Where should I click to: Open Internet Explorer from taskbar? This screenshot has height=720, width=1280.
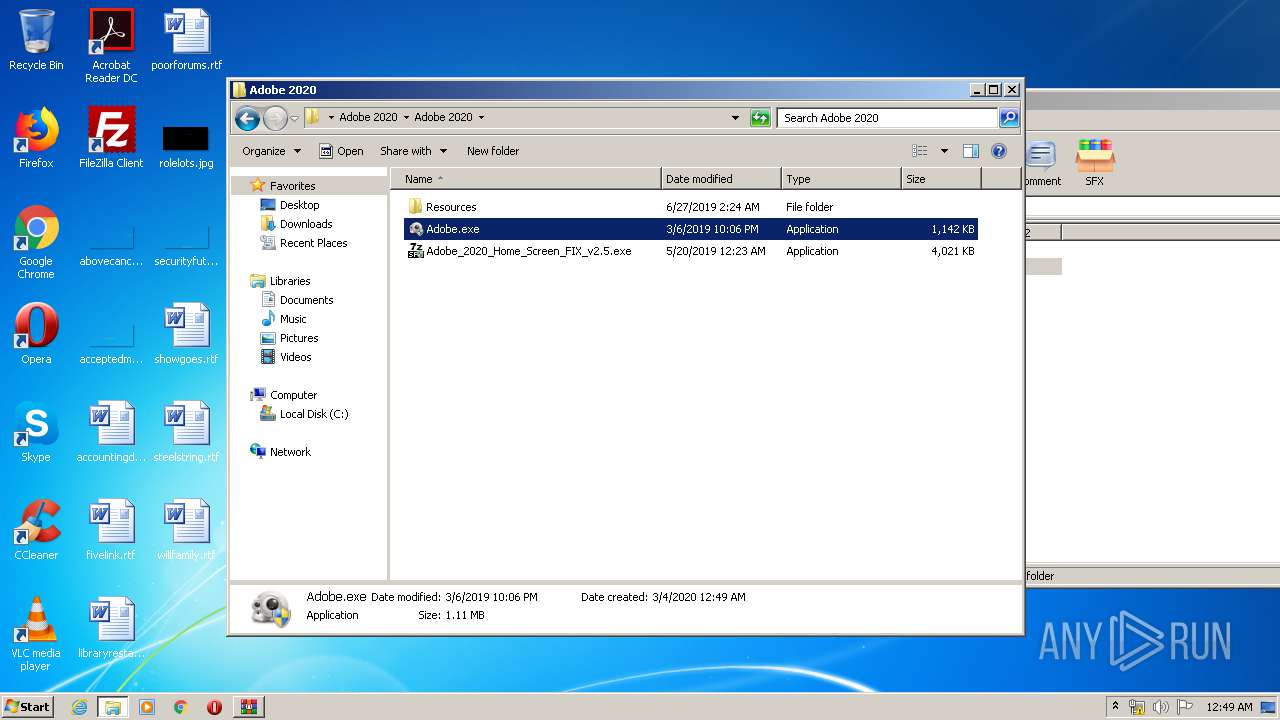[80, 707]
